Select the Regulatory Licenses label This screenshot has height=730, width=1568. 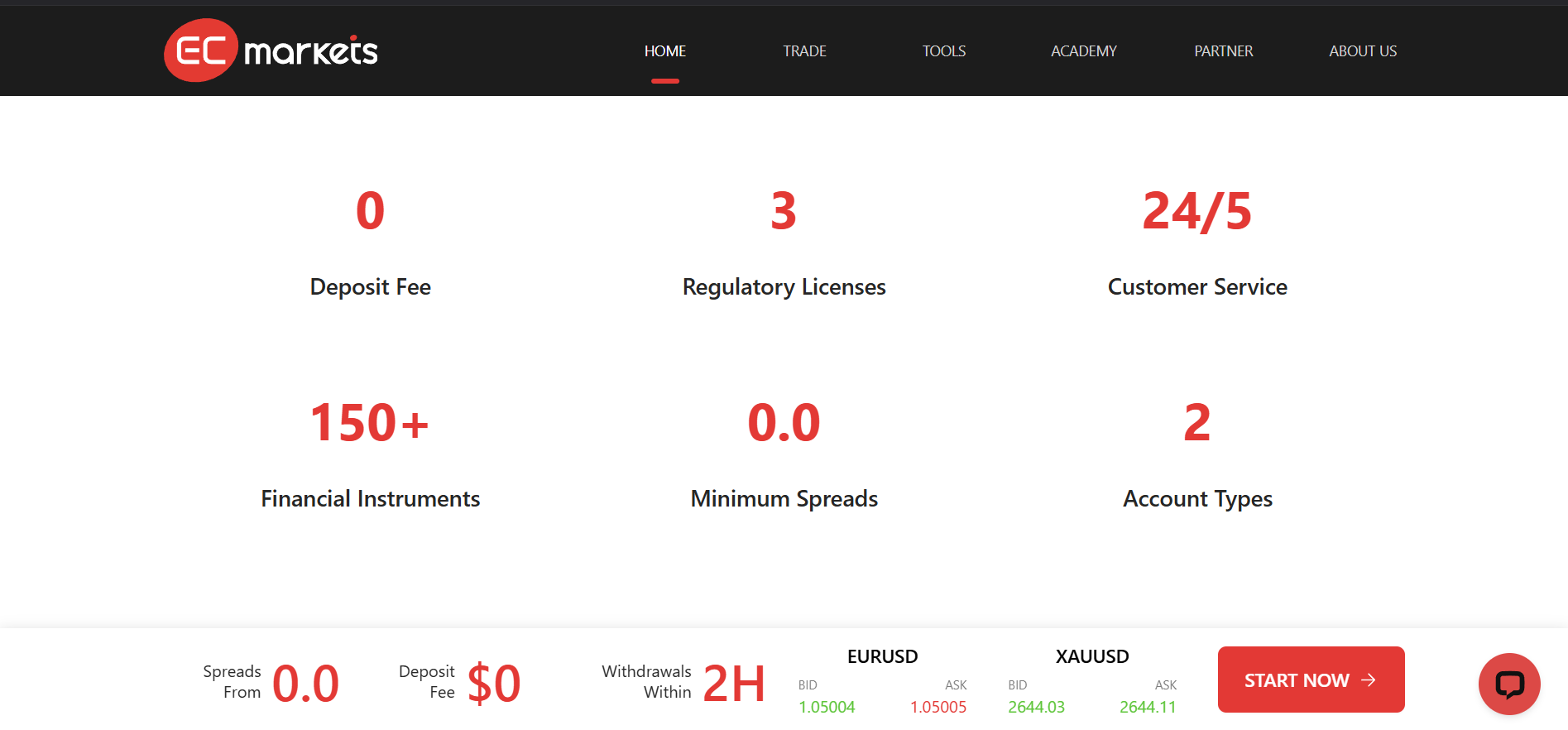click(x=784, y=287)
